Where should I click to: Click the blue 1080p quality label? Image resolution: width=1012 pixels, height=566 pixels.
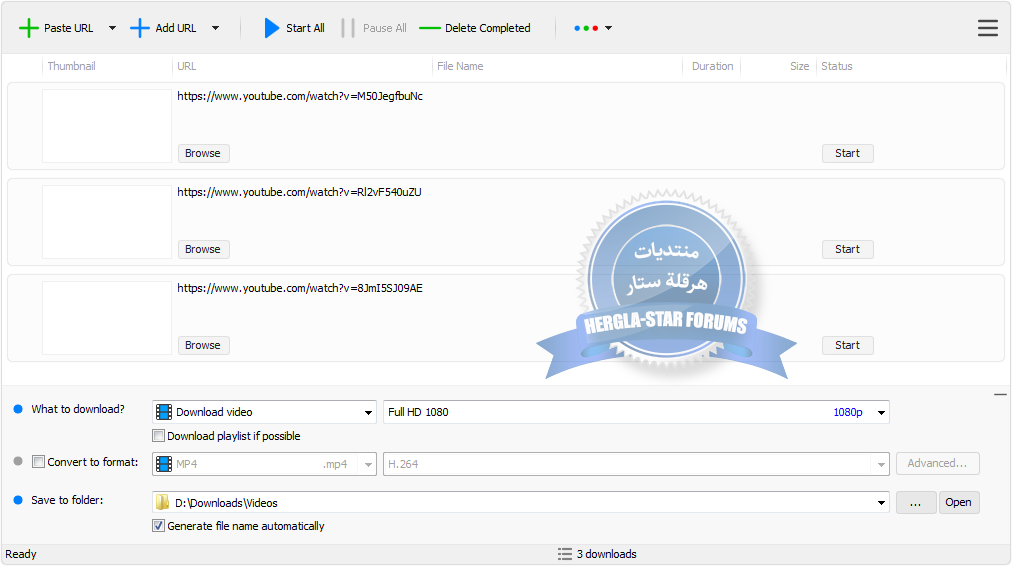pos(847,412)
